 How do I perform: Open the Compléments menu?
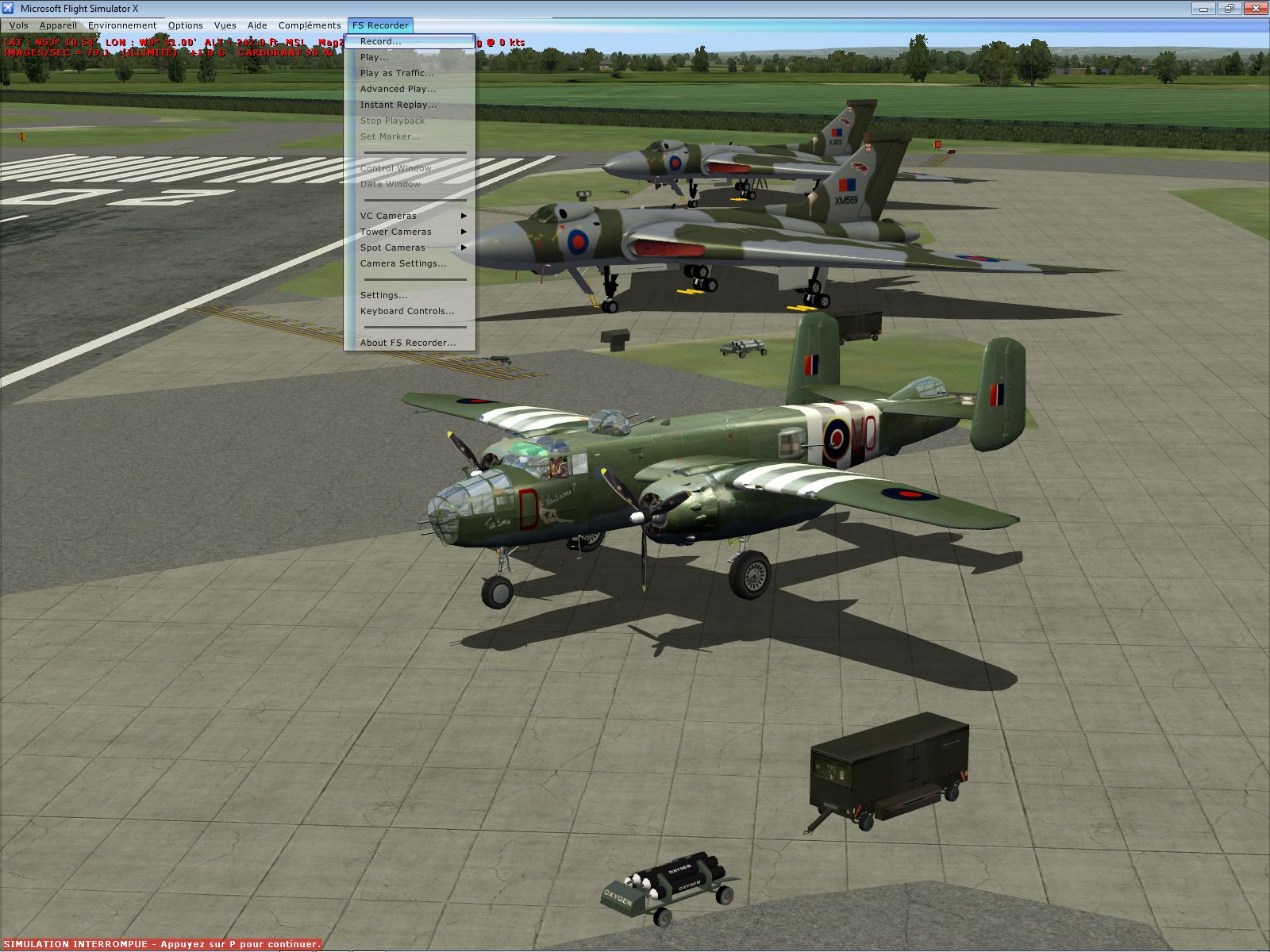pyautogui.click(x=310, y=25)
